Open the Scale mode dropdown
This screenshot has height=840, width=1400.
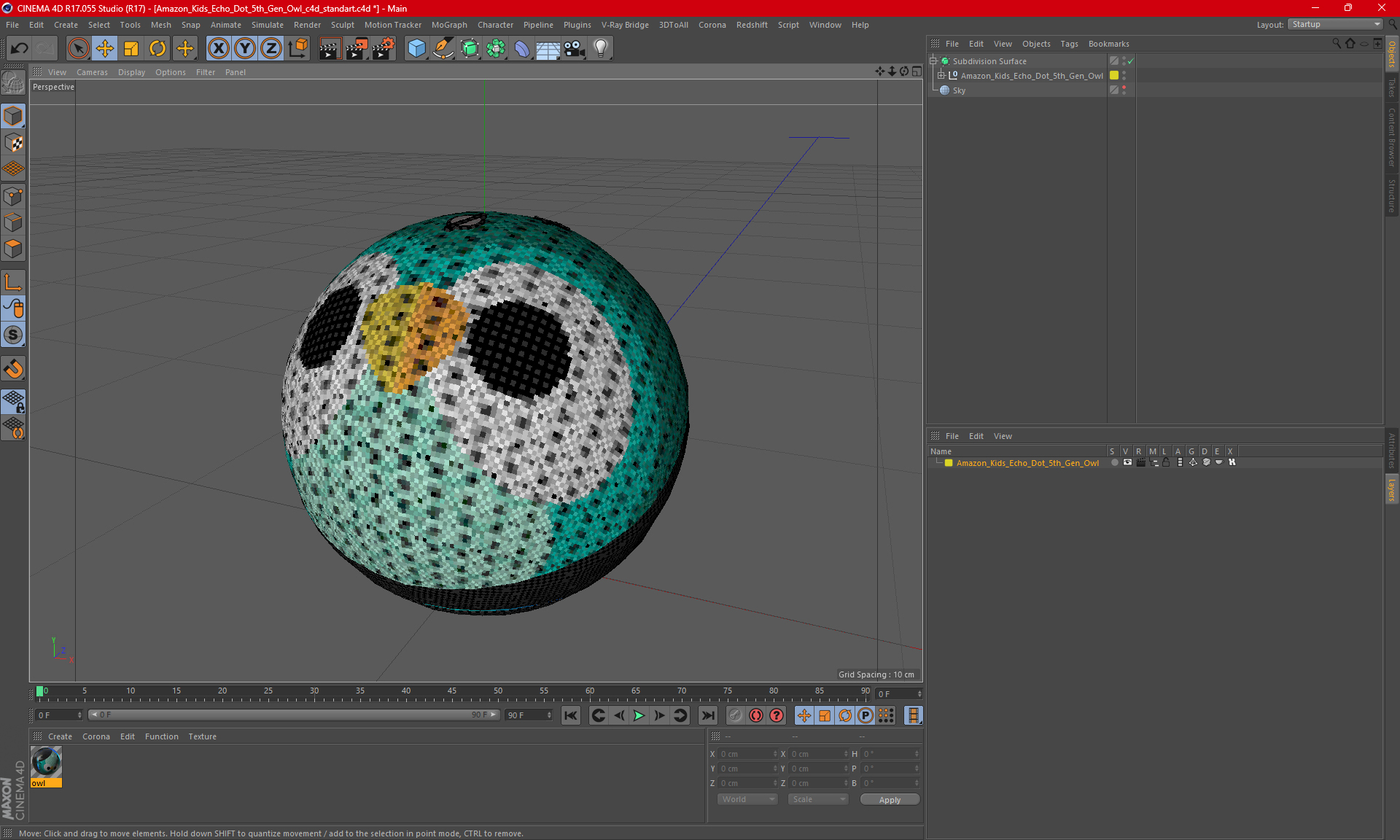tap(818, 799)
